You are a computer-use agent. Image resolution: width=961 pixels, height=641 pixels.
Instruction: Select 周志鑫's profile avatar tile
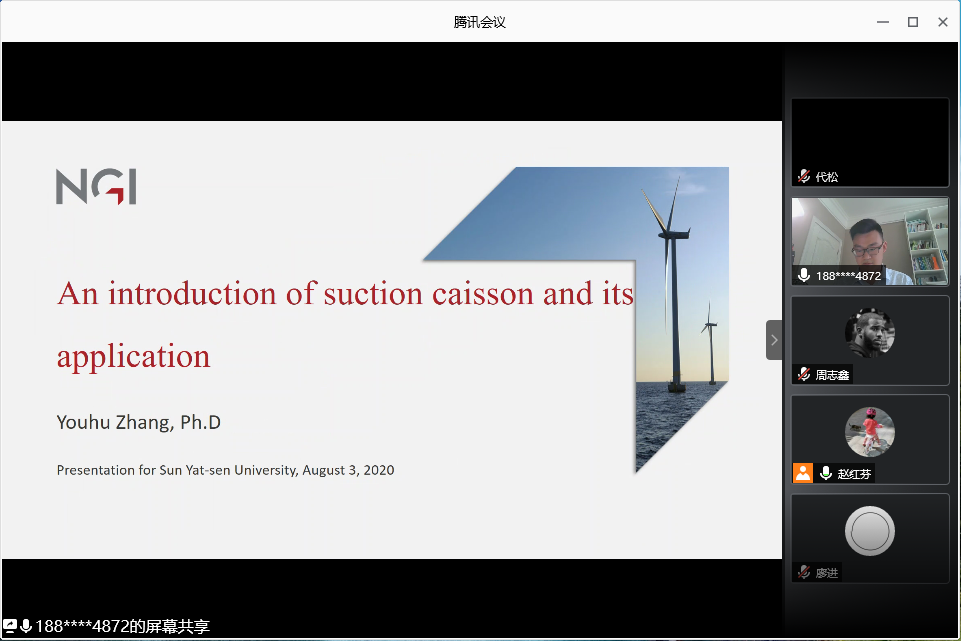point(870,332)
